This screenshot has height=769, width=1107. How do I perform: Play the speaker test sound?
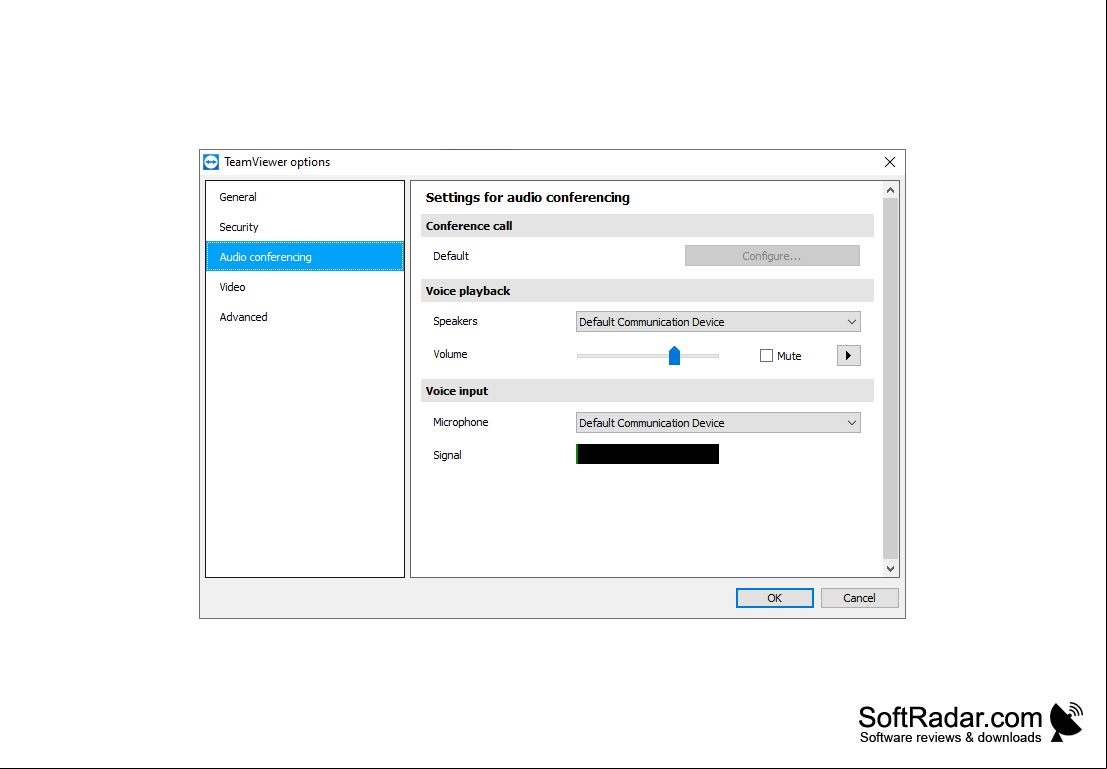pyautogui.click(x=849, y=355)
